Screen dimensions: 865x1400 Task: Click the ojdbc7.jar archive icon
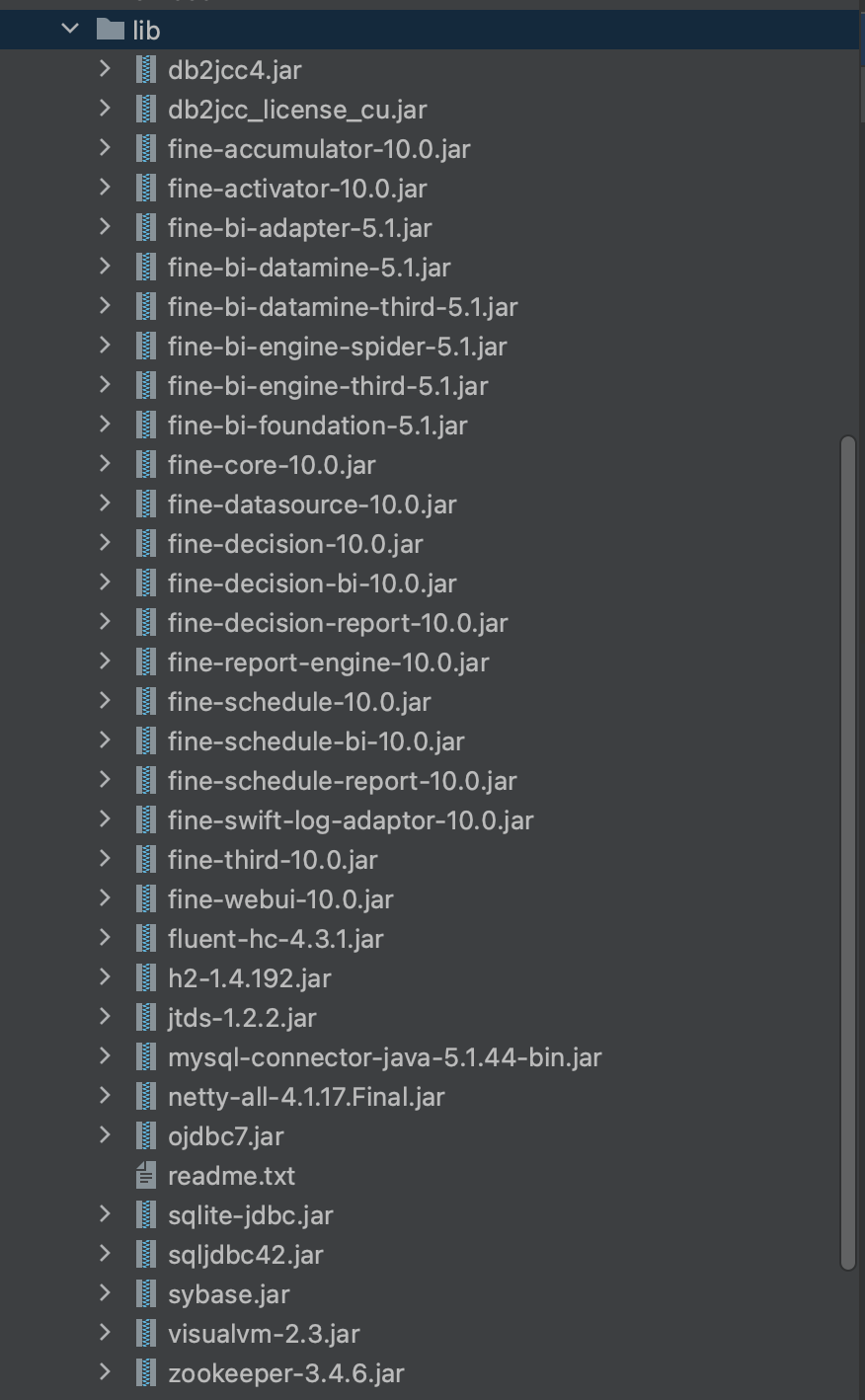tap(146, 1136)
